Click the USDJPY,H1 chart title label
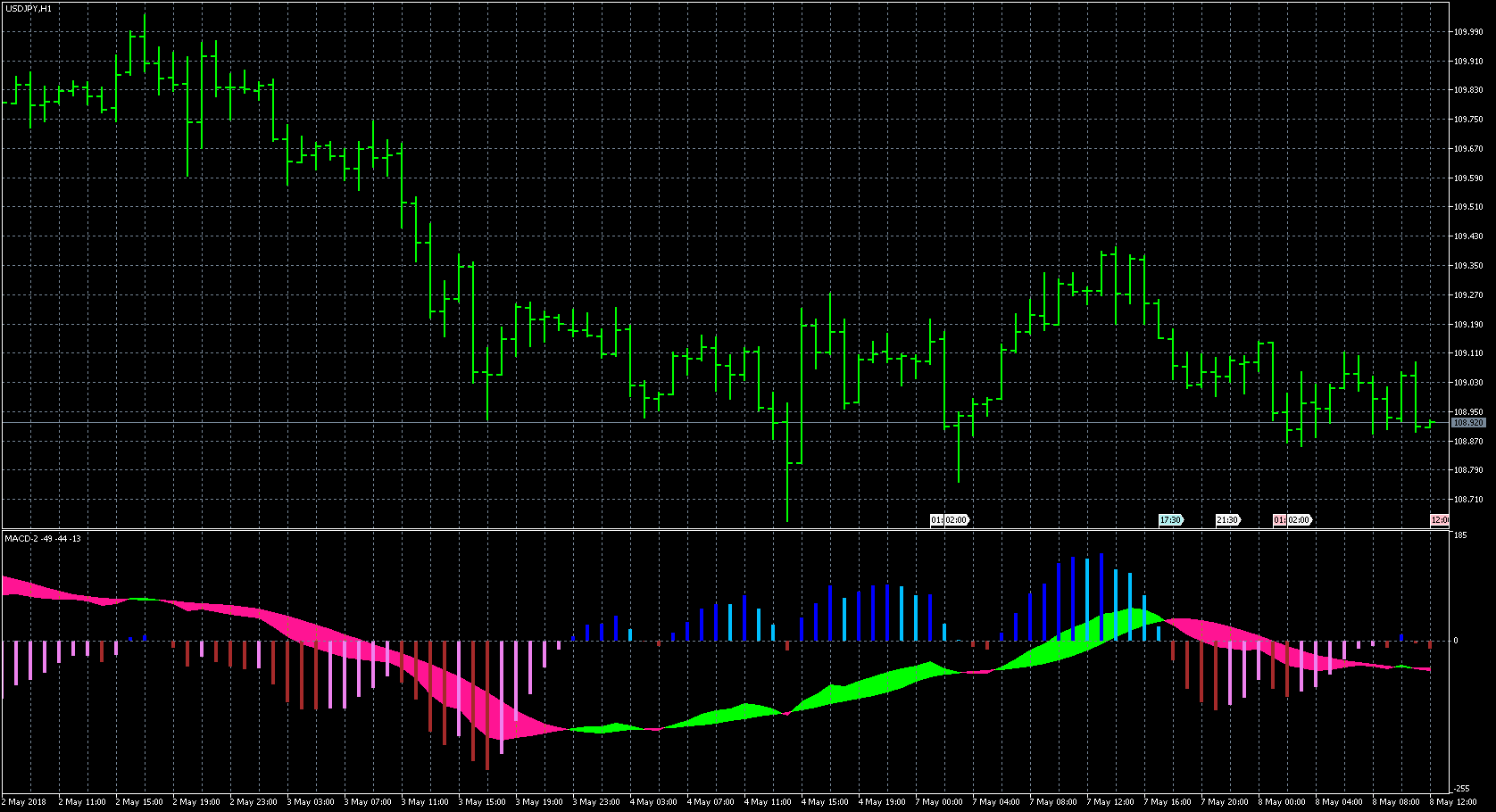This screenshot has height=812, width=1496. 29,8
